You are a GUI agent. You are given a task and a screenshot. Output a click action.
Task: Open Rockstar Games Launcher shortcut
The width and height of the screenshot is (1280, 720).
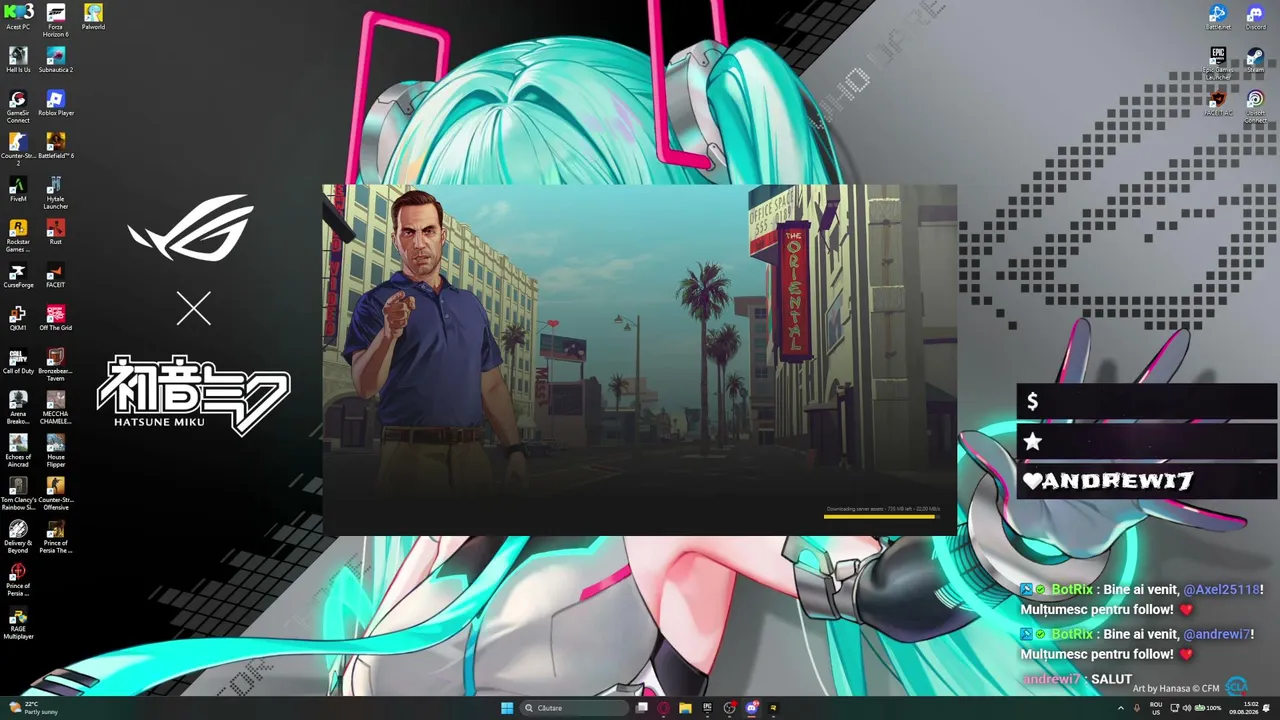18,235
